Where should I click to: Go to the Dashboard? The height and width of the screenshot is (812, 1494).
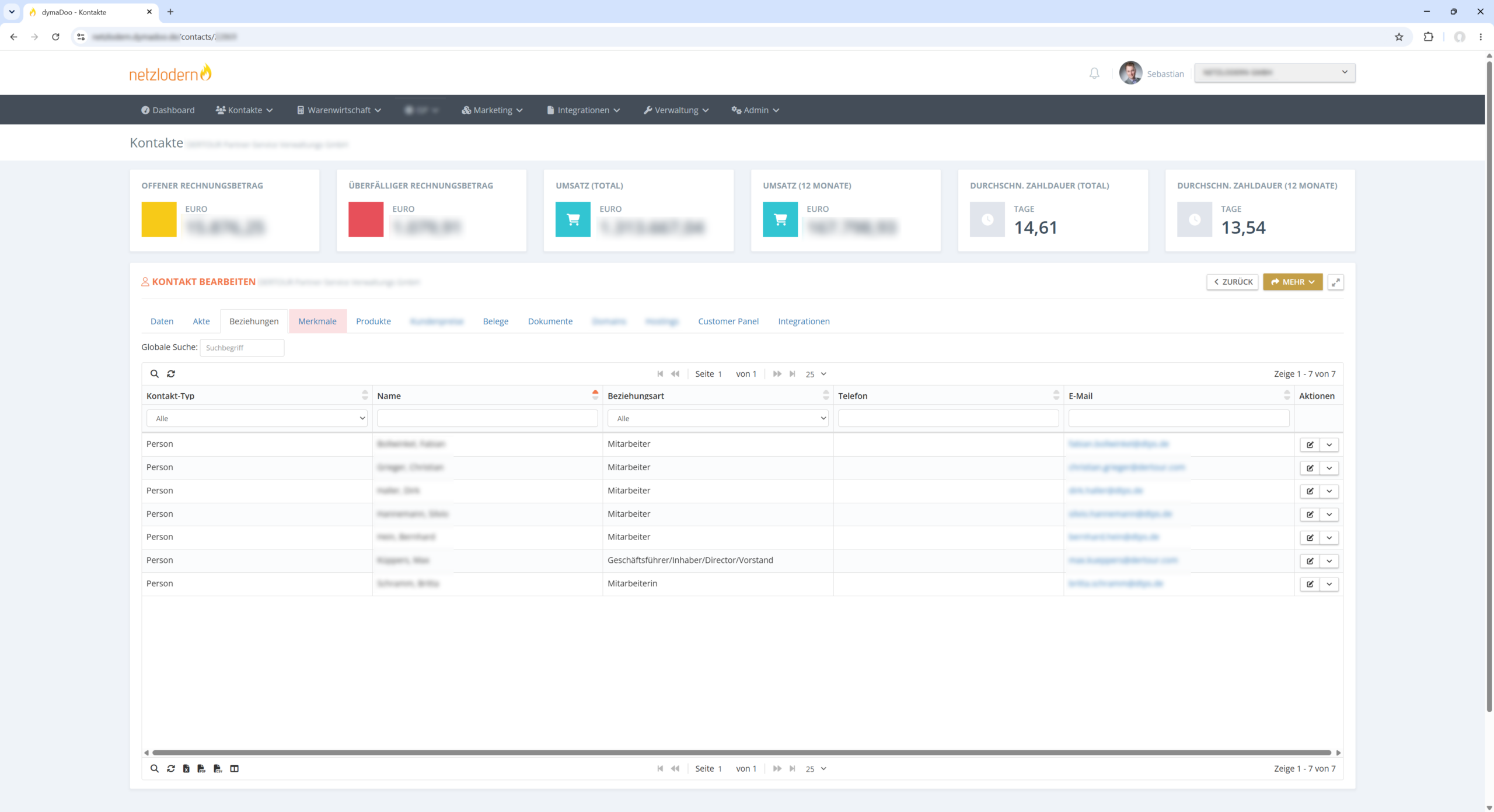[168, 110]
